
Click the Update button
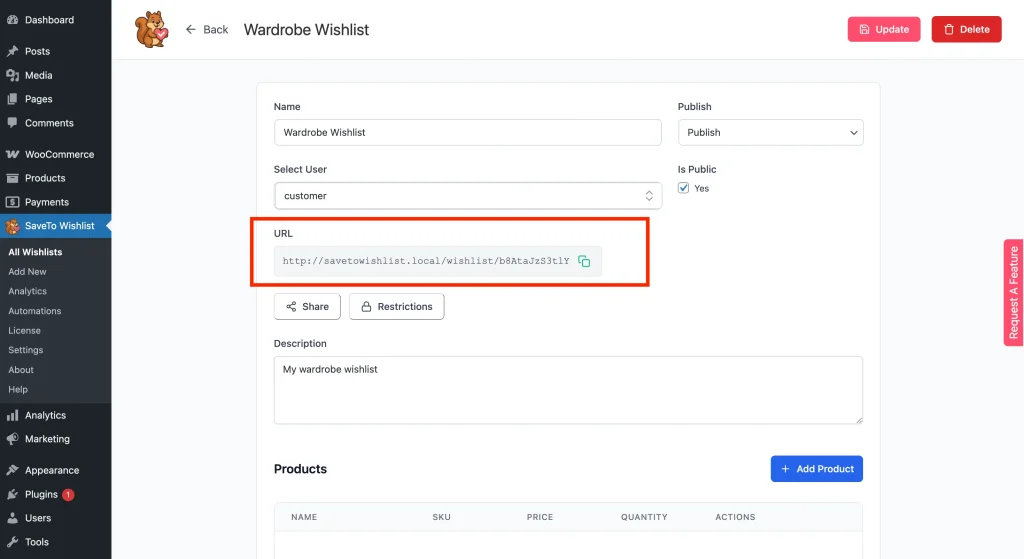[884, 29]
